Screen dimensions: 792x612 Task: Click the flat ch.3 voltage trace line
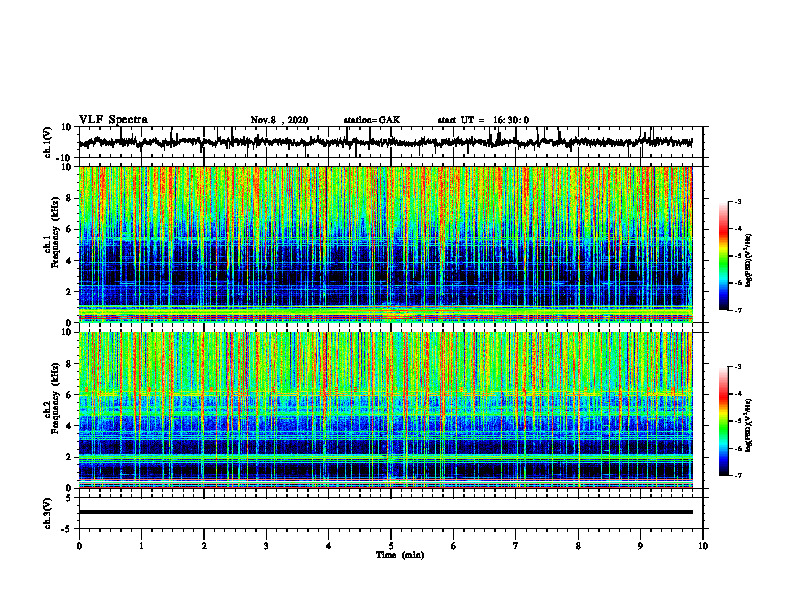click(386, 512)
